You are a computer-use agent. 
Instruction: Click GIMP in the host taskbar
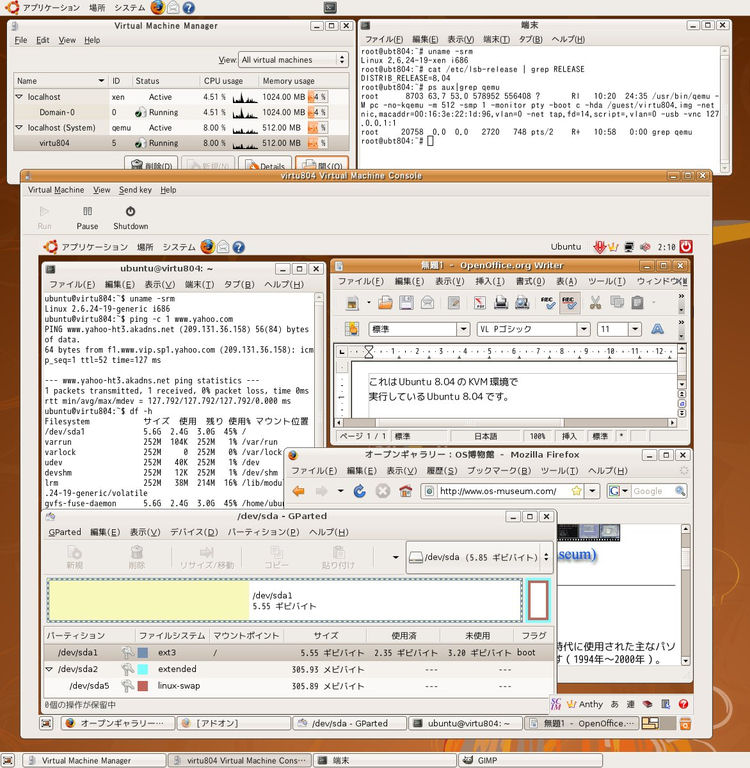[530, 760]
